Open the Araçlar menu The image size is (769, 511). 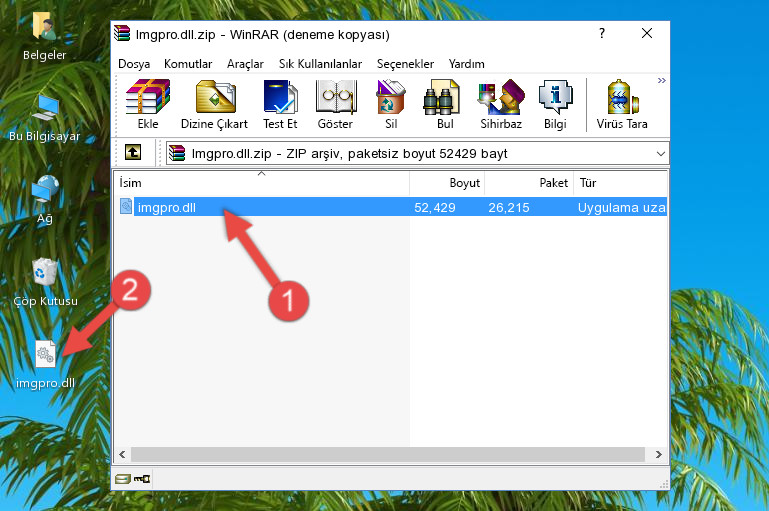(245, 64)
